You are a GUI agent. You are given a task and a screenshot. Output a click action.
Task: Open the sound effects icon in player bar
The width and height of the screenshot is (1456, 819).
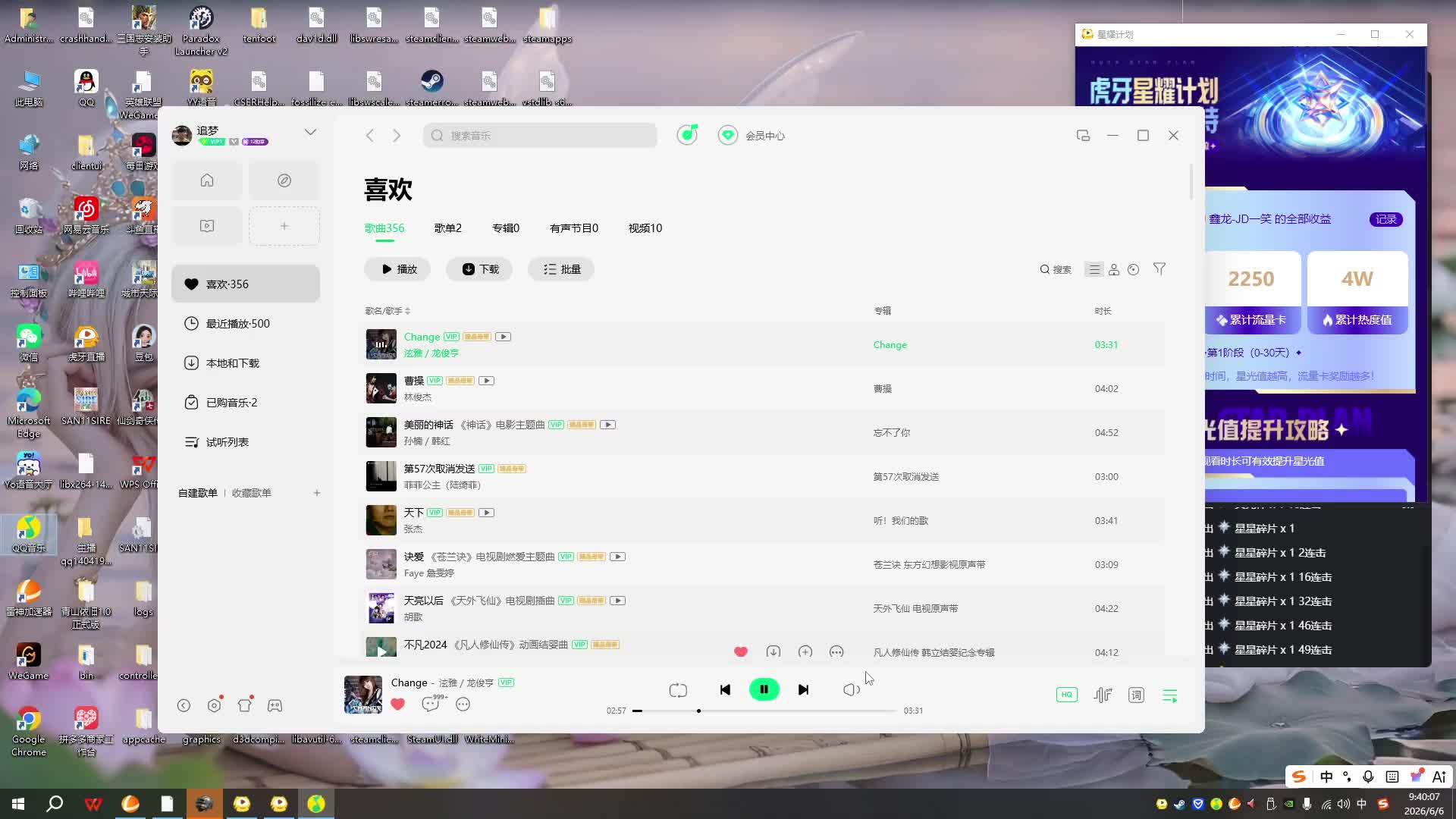1103,695
